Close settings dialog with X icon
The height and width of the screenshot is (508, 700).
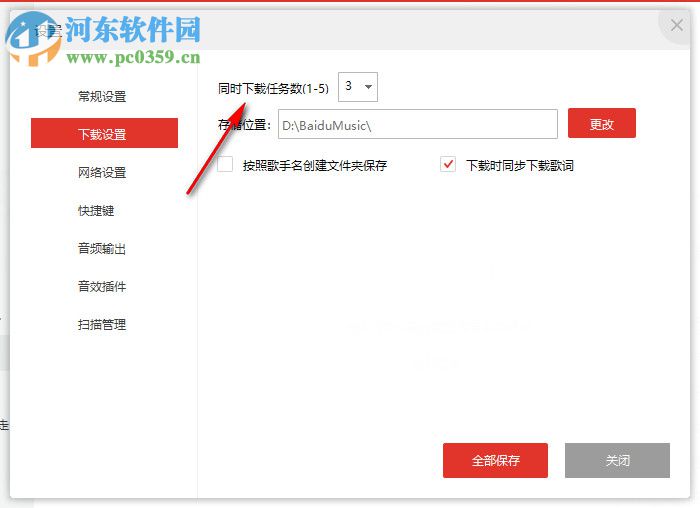677,25
